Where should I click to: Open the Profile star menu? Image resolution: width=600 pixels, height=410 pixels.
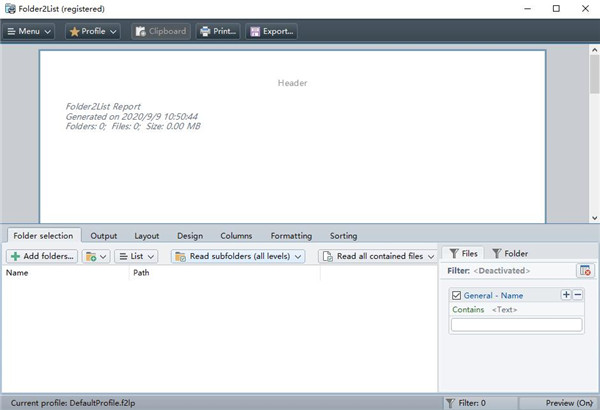[x=92, y=31]
